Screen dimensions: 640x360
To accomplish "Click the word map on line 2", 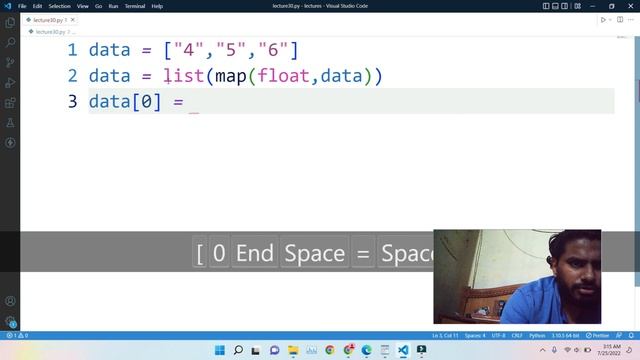I will coord(231,76).
